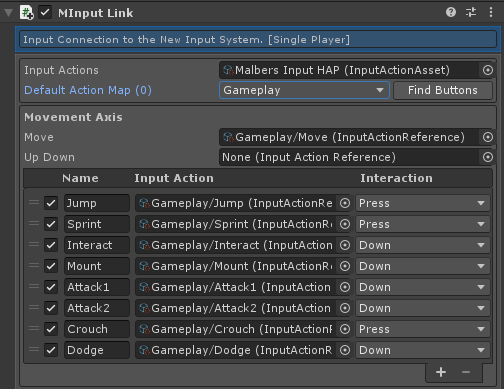Add a new input with plus button

[441, 372]
